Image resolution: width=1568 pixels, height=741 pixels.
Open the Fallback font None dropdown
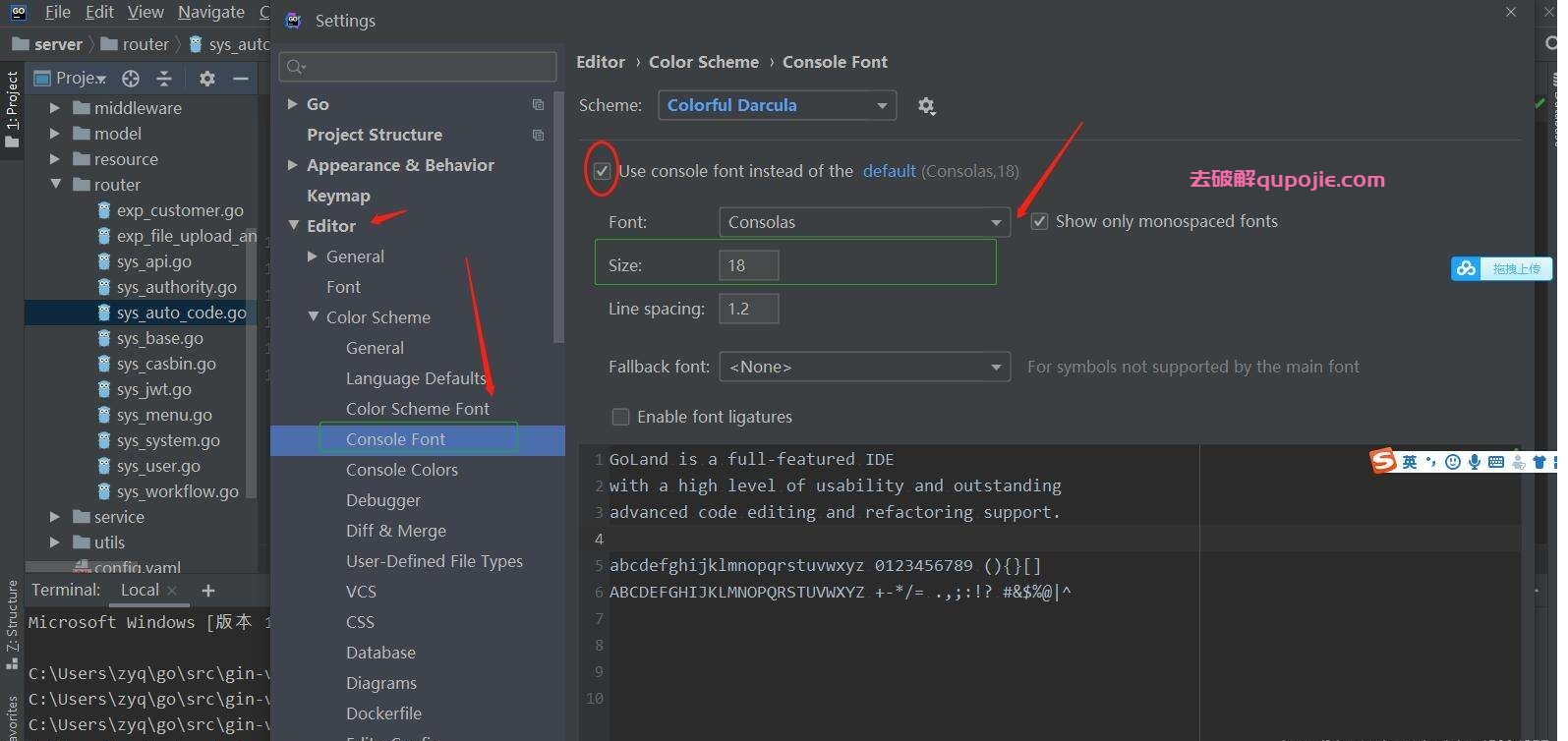(864, 367)
